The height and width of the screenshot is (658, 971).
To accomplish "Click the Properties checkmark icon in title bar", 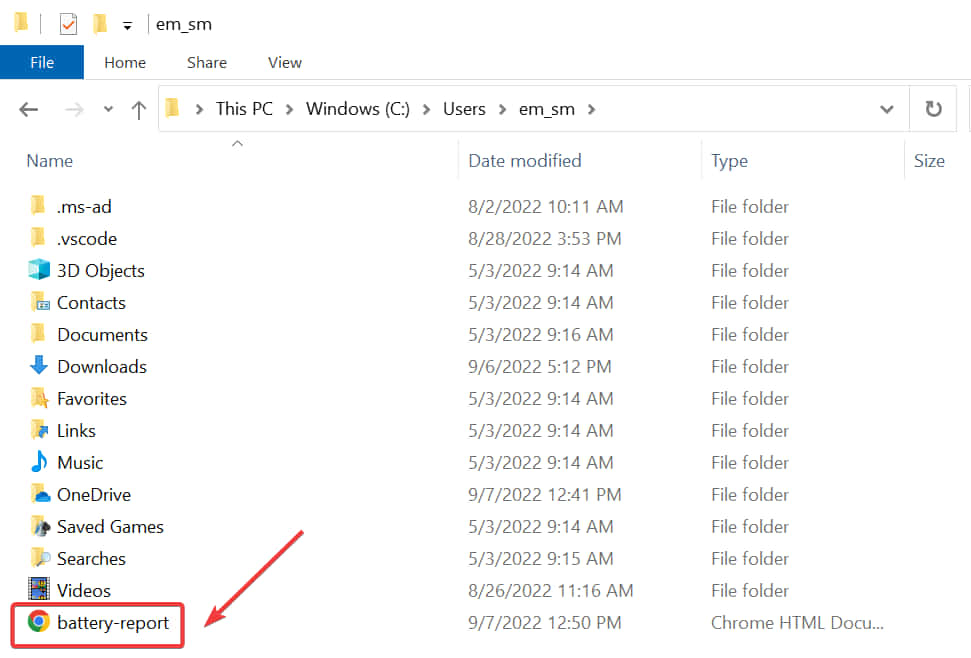I will [68, 24].
